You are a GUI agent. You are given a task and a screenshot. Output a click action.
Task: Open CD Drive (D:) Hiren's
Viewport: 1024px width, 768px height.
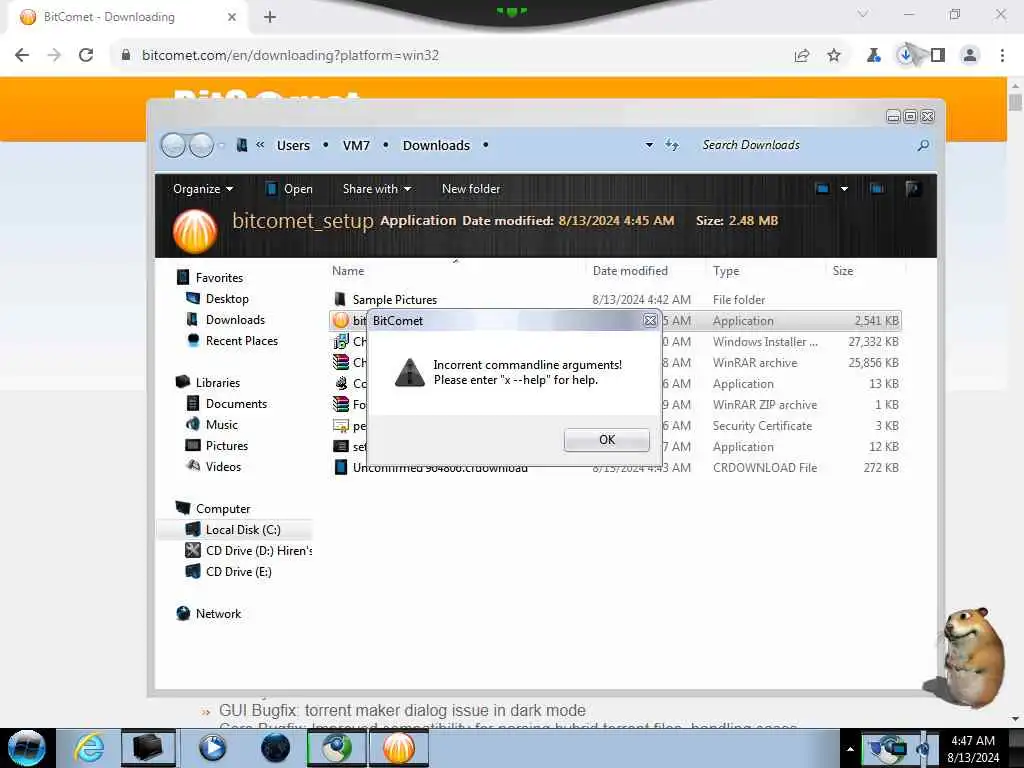click(259, 551)
